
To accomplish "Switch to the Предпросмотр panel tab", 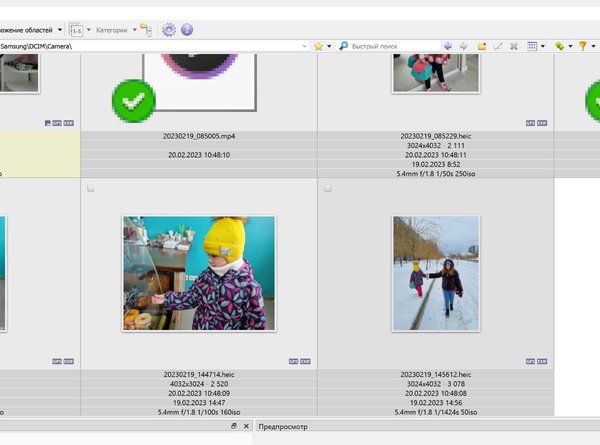I will click(x=283, y=426).
